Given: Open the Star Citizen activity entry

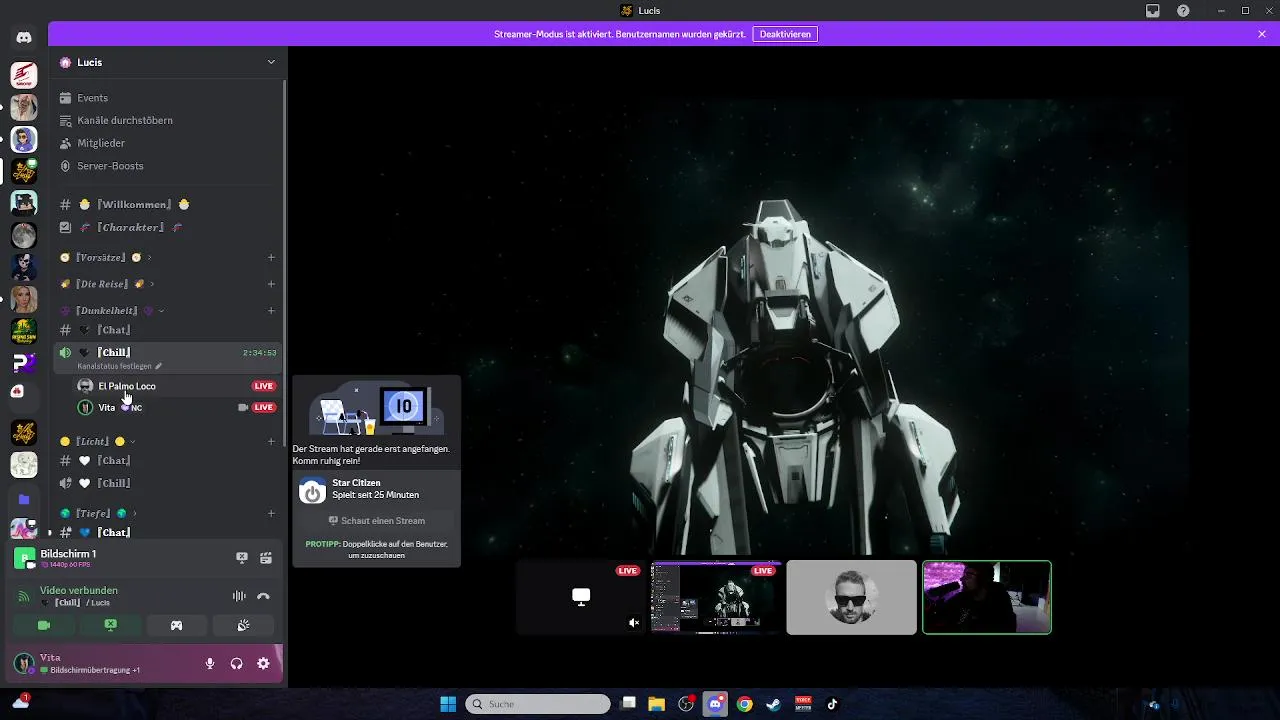Looking at the screenshot, I should click(x=377, y=489).
